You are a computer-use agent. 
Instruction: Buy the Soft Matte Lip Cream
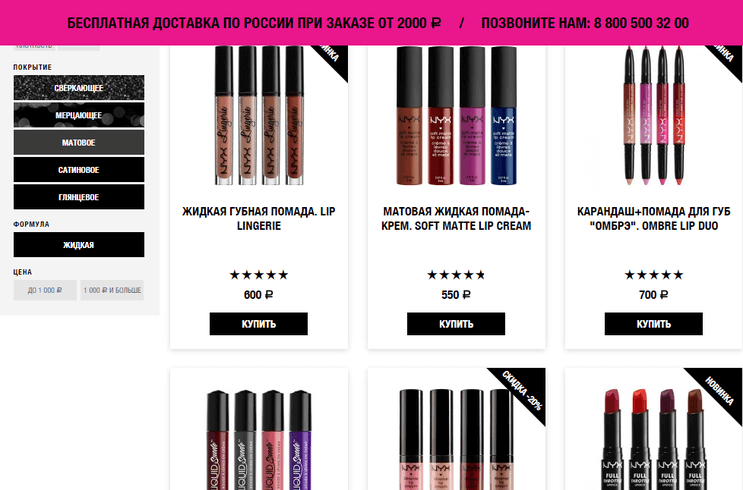[x=456, y=324]
